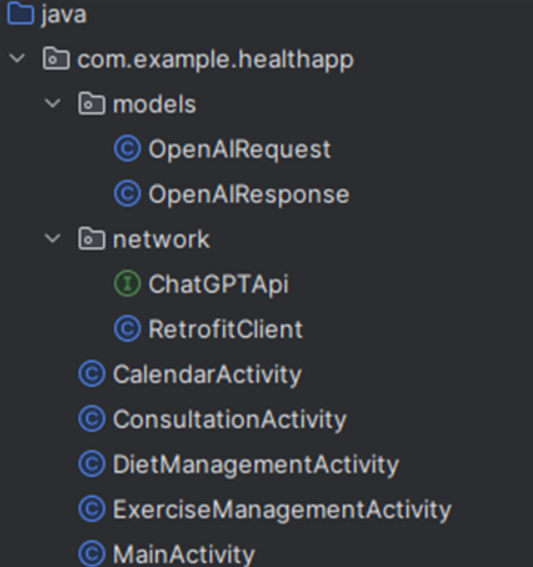Click the com.example.healthapp package icon
The image size is (533, 567).
(56, 59)
